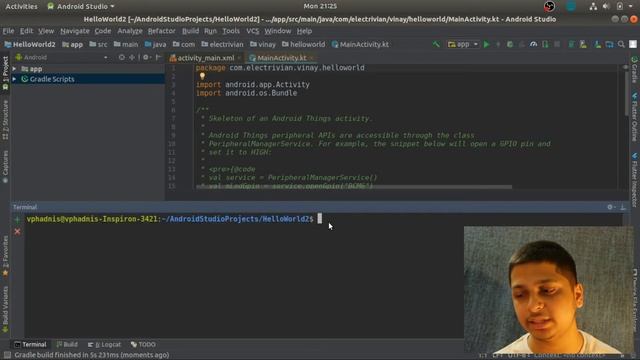
Task: Click the Profile app gauge icon
Action: (533, 44)
